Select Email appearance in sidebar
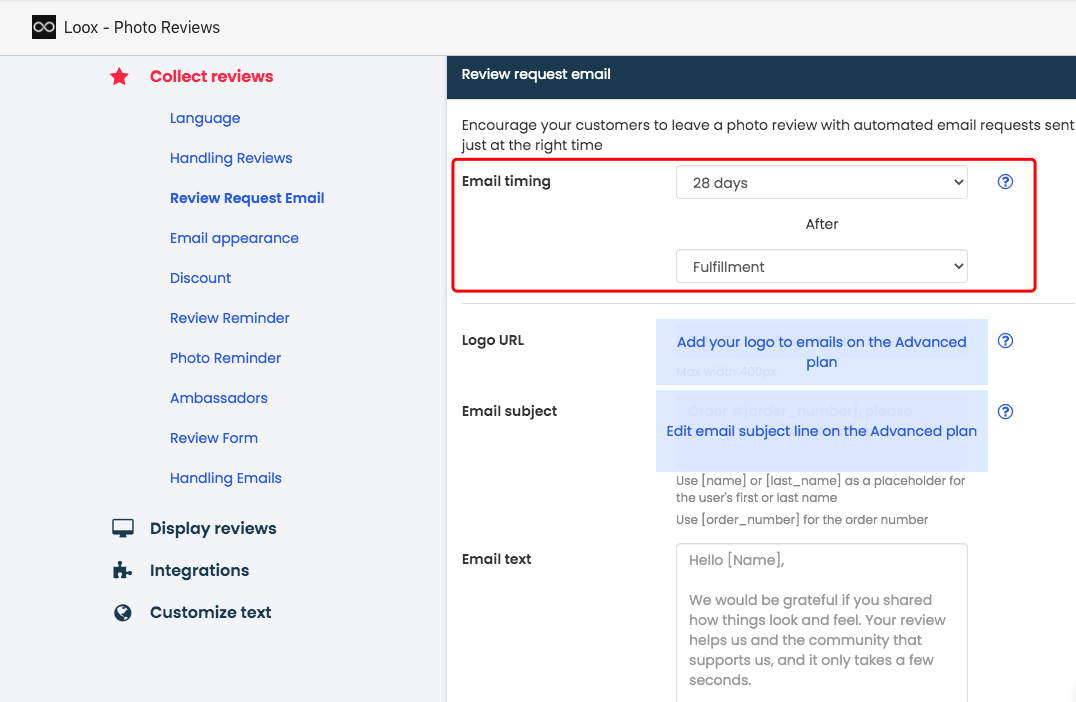Viewport: 1076px width, 702px height. coord(234,238)
